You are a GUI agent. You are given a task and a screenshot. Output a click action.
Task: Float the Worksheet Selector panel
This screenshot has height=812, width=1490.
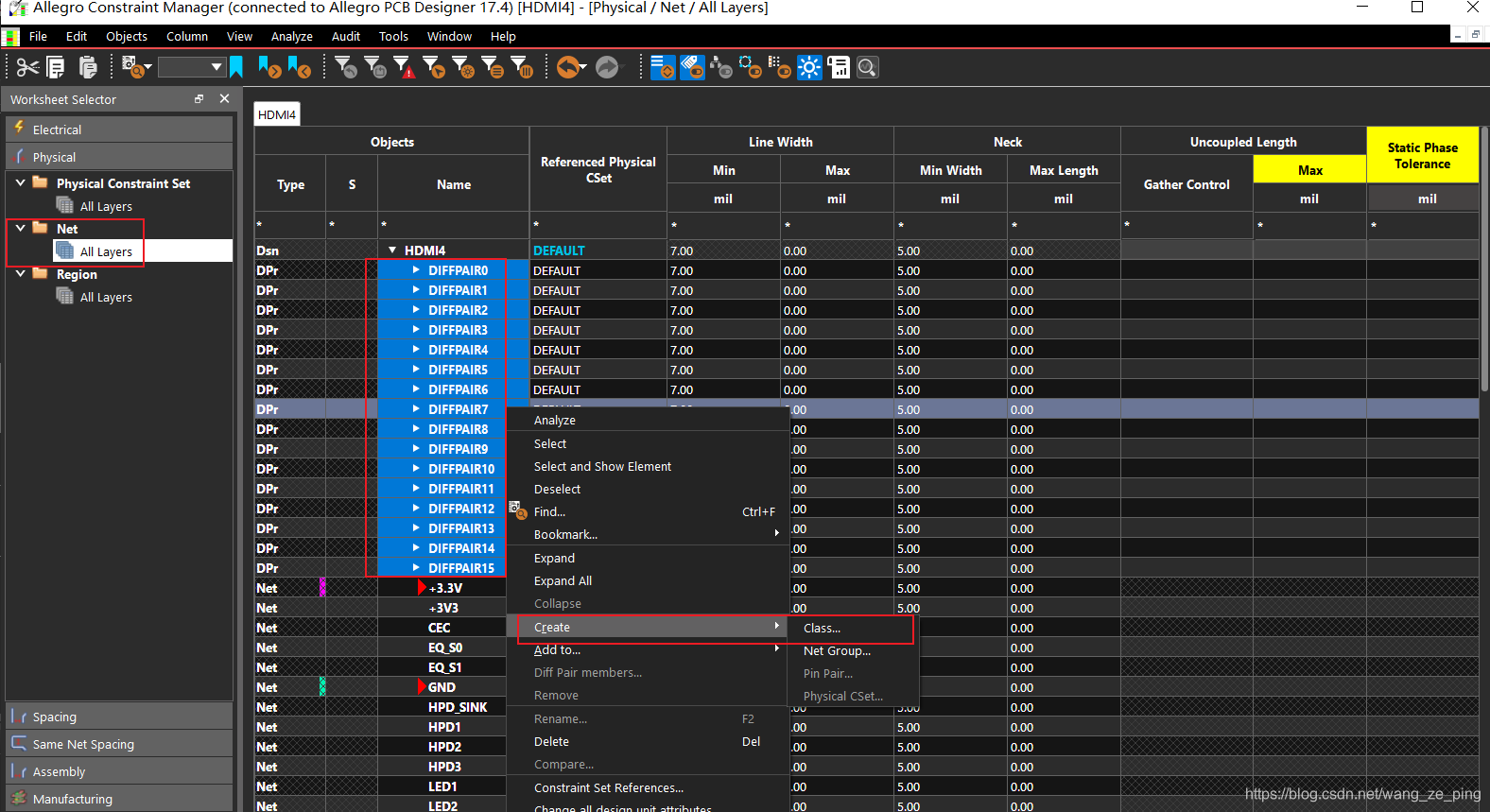click(x=199, y=98)
